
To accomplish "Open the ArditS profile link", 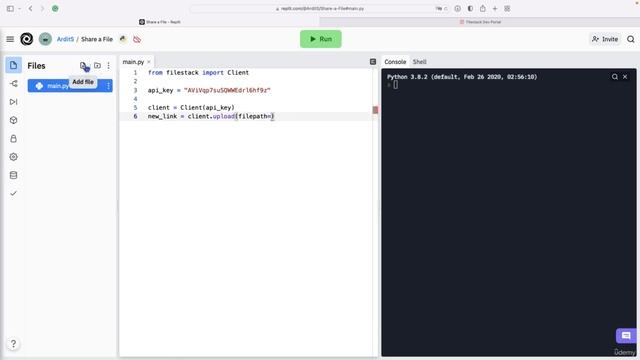I will 65,39.
